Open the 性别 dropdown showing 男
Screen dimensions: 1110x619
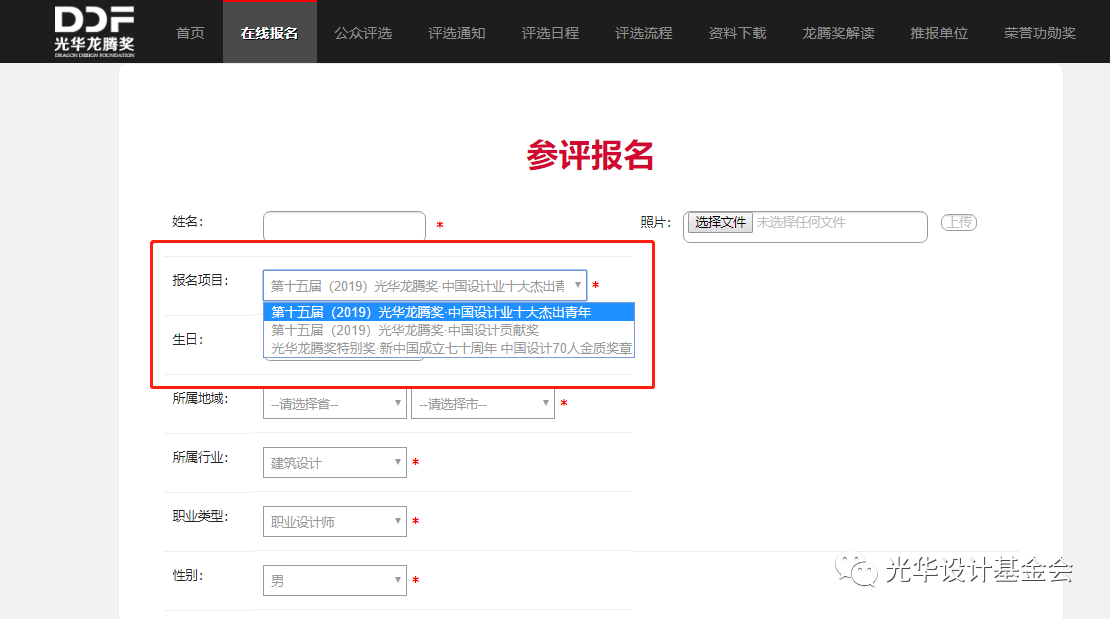pyautogui.click(x=335, y=581)
